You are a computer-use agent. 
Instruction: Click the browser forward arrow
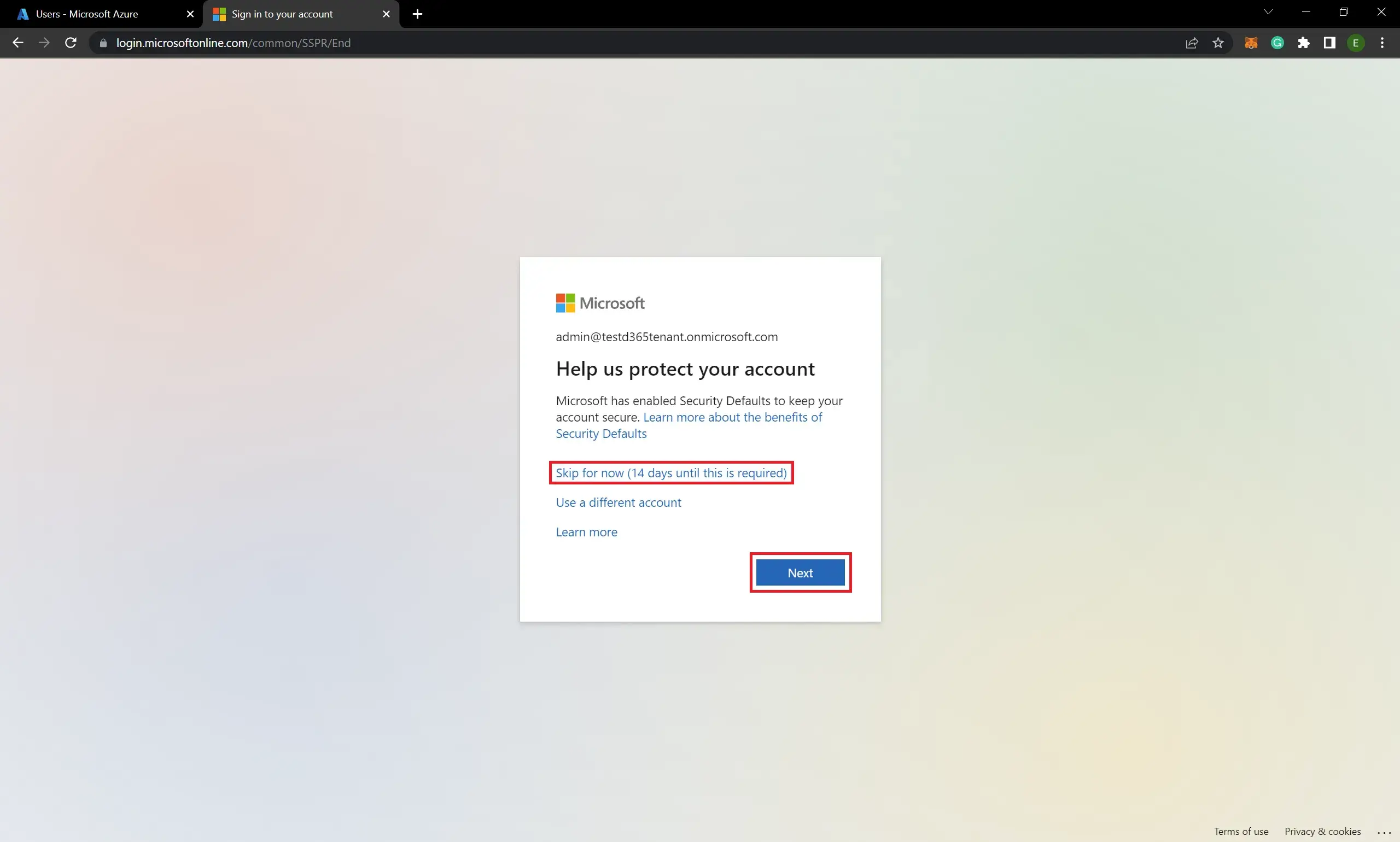tap(44, 43)
